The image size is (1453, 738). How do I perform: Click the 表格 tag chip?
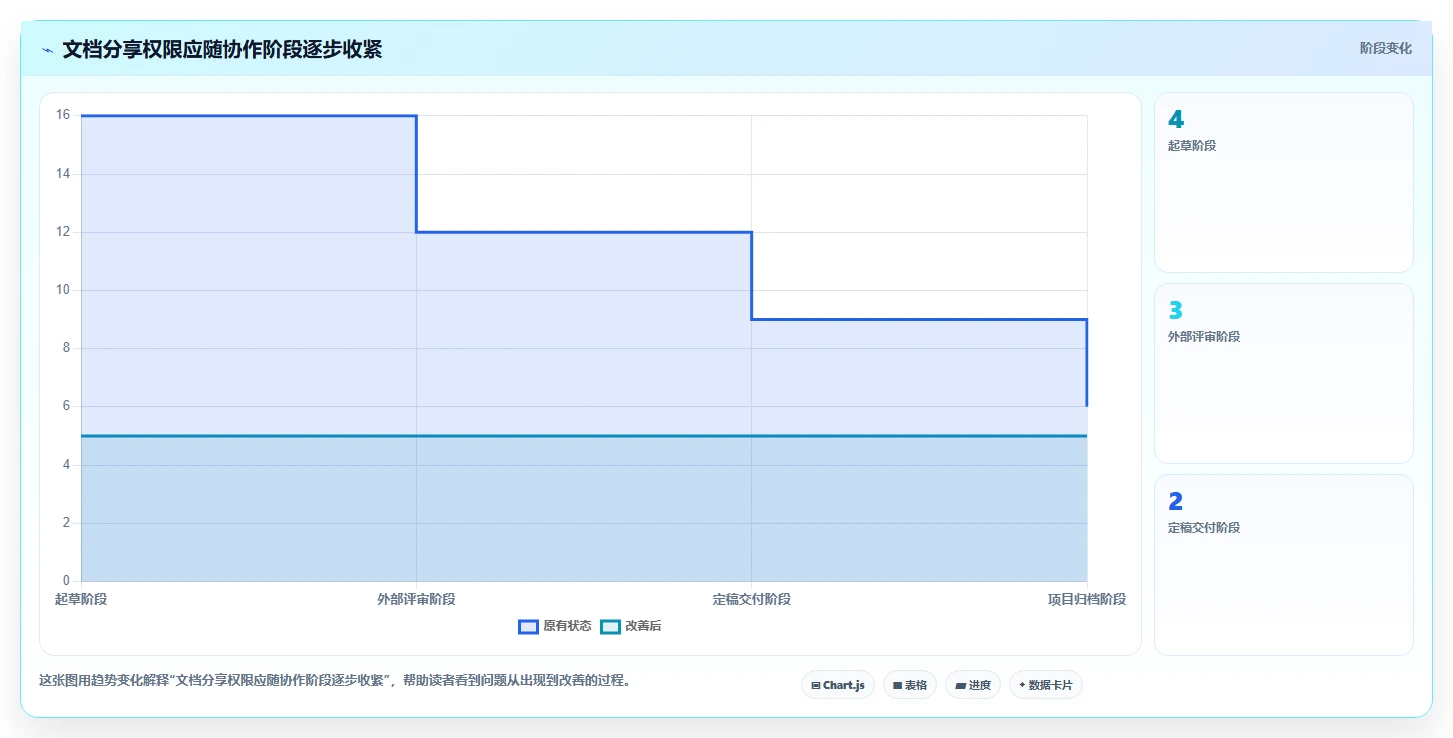910,685
